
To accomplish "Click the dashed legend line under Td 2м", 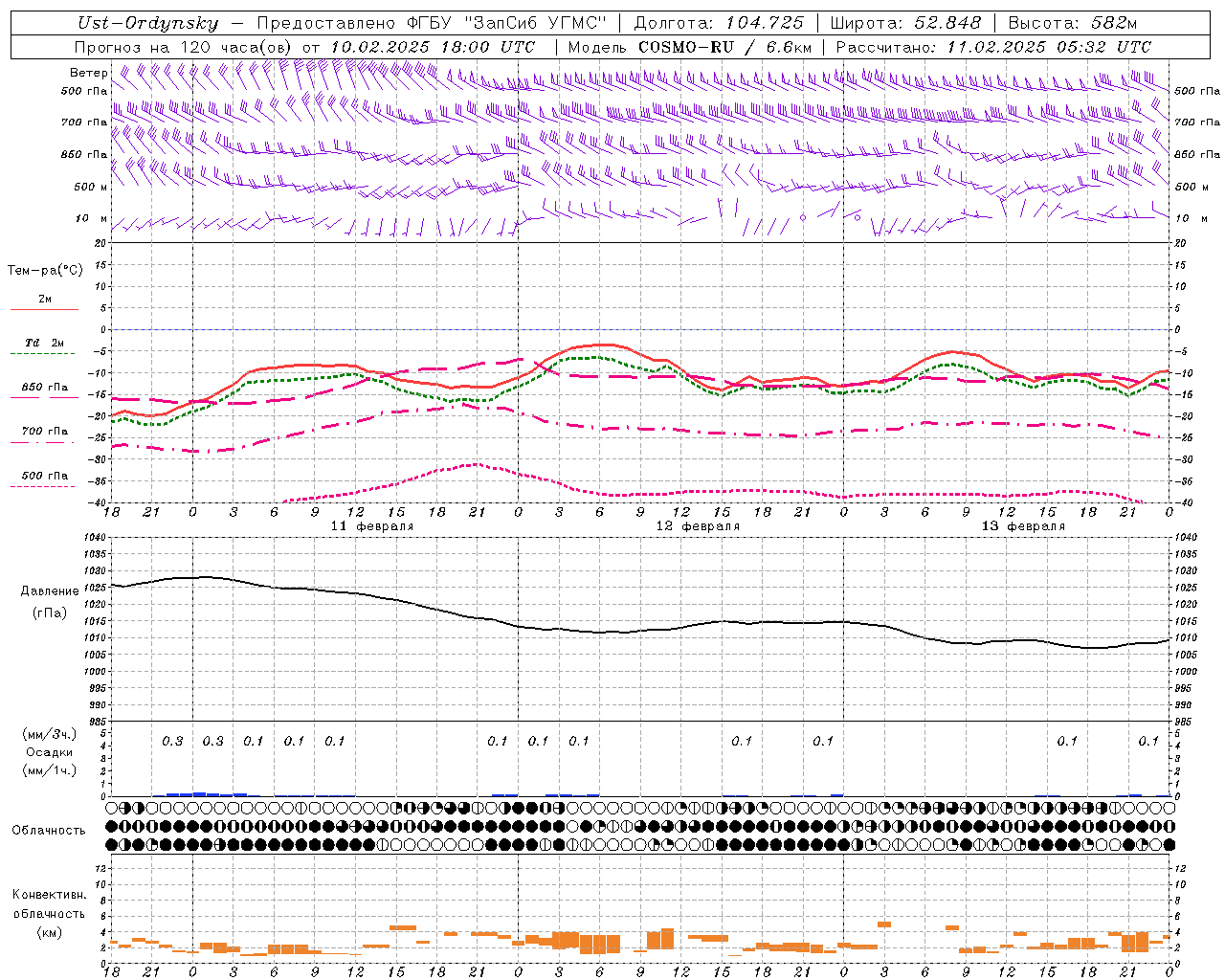I will click(44, 353).
